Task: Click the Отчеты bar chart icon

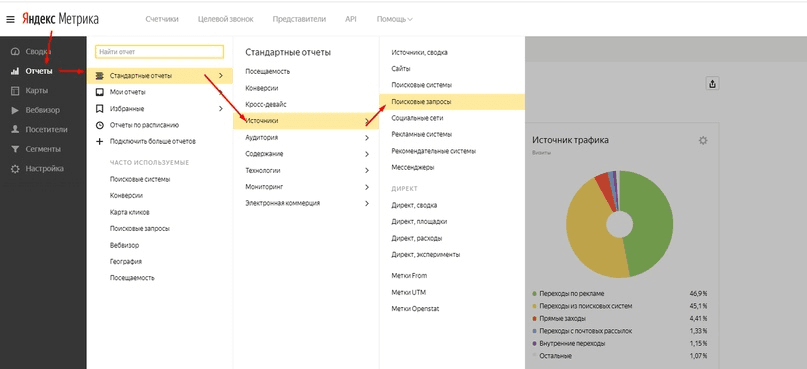Action: click(x=15, y=71)
